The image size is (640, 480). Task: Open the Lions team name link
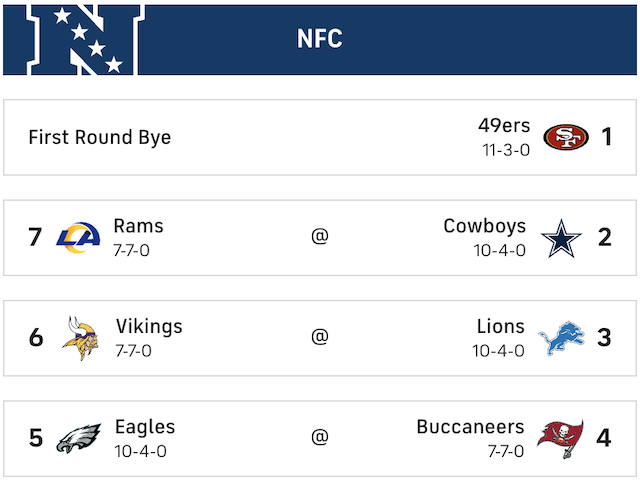point(500,326)
